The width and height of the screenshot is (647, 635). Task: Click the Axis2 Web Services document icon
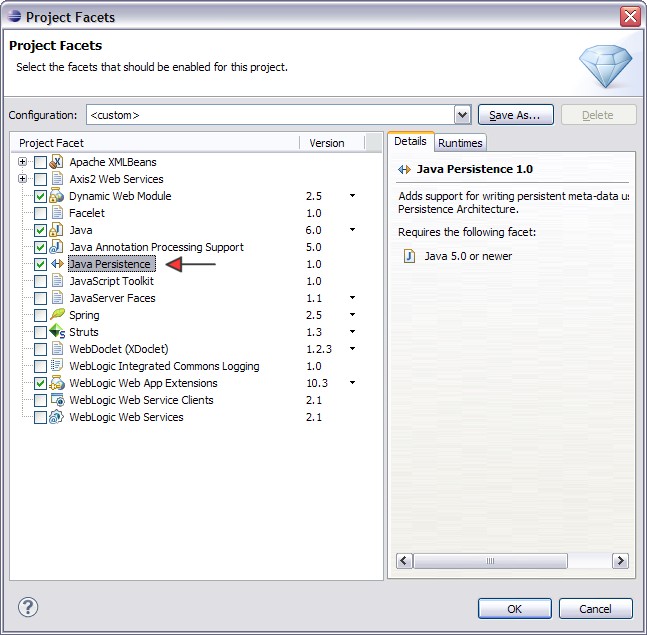(57, 179)
